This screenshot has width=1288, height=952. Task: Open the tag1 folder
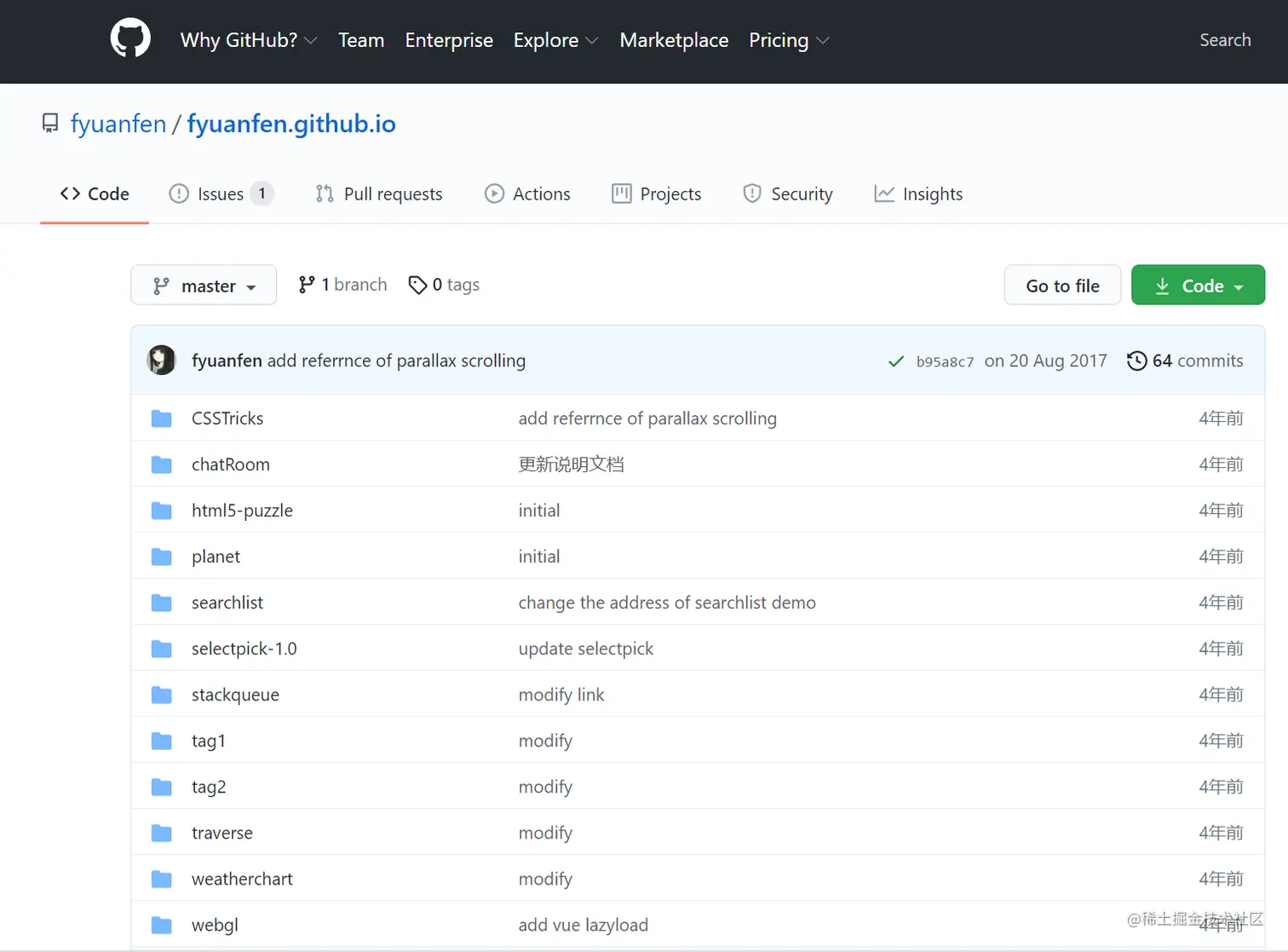[209, 741]
